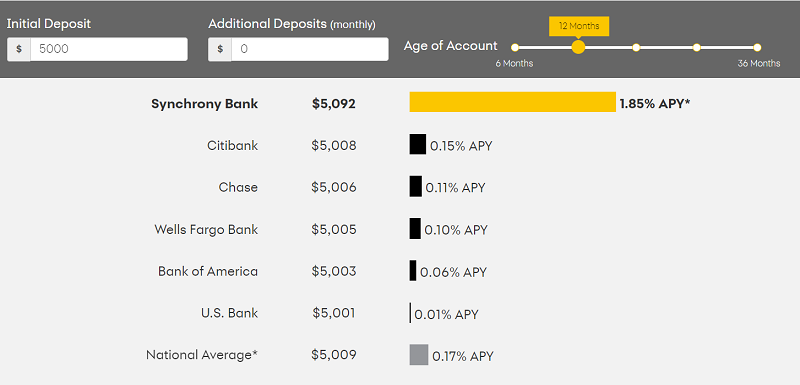Select the 36 Months slider point
Screen dimensions: 800x385
click(757, 47)
